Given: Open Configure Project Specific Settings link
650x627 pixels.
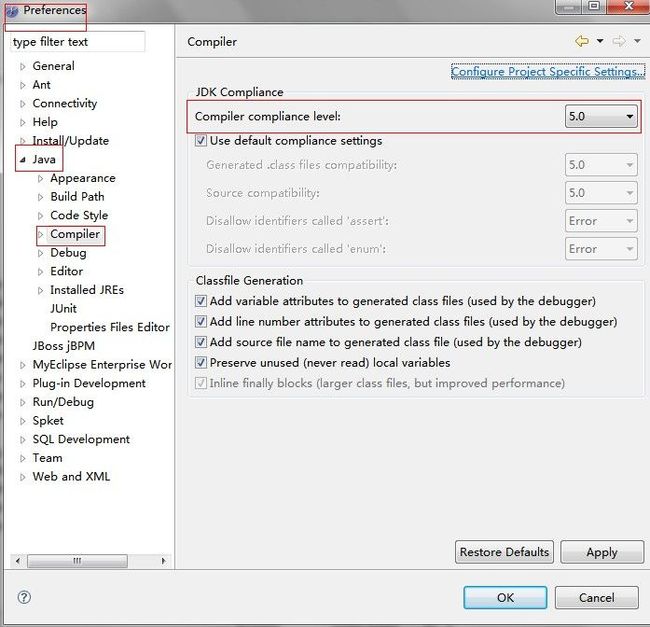Looking at the screenshot, I should click(x=548, y=72).
